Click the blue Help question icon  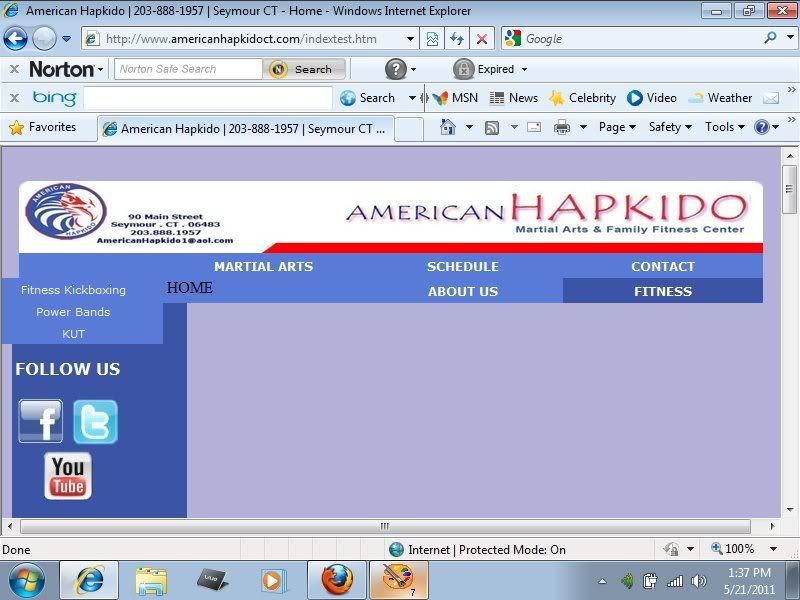(761, 127)
